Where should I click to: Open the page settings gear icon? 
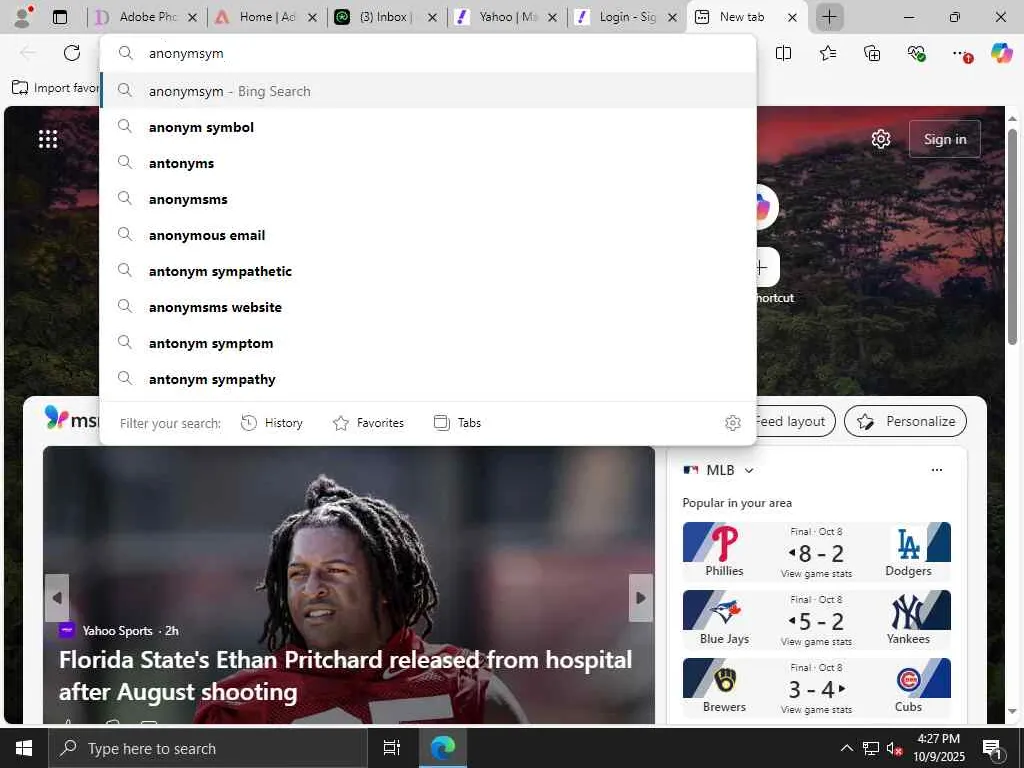point(880,138)
